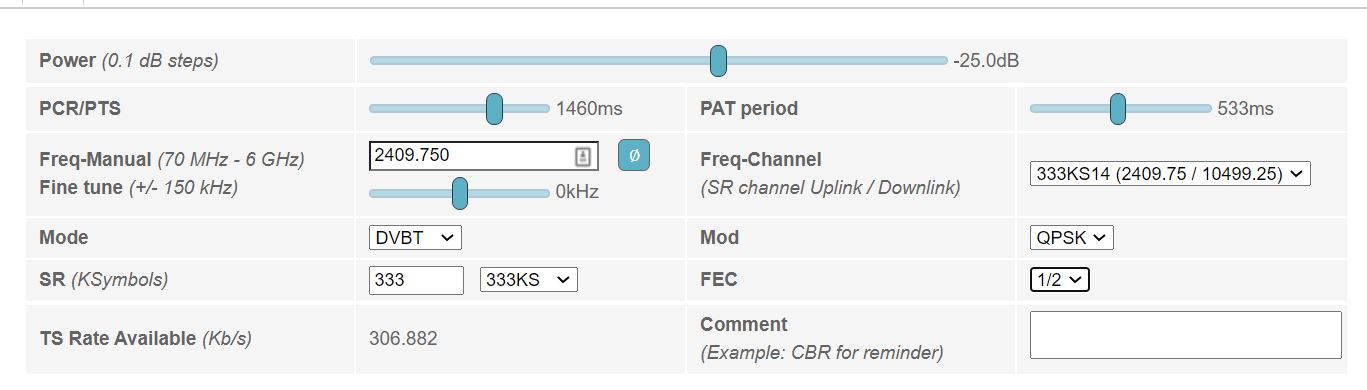Focus the Freq-Manual 2409.750 input
Image resolution: width=1367 pixels, height=390 pixels.
(484, 156)
